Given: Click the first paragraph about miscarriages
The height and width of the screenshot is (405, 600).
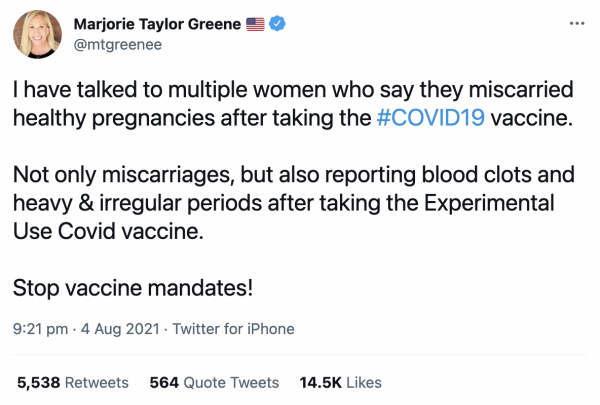Looking at the screenshot, I should coord(280,104).
